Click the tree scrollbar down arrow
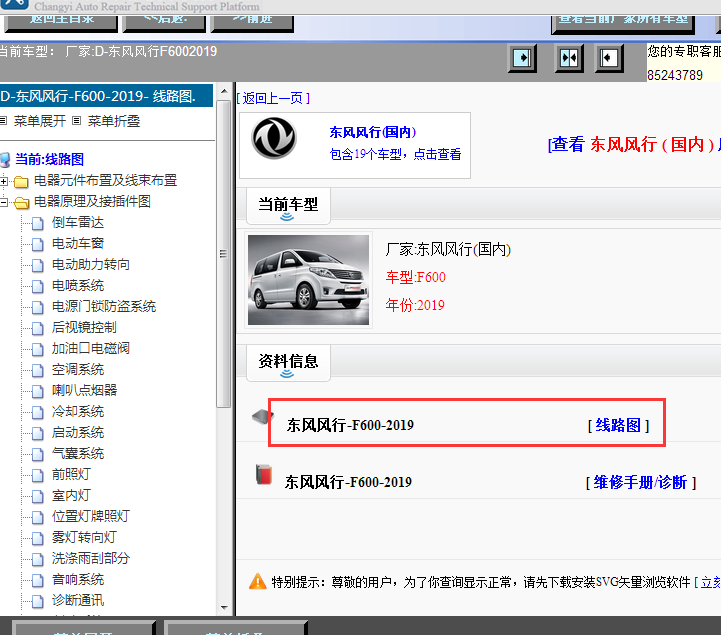This screenshot has height=635, width=721. click(x=224, y=608)
